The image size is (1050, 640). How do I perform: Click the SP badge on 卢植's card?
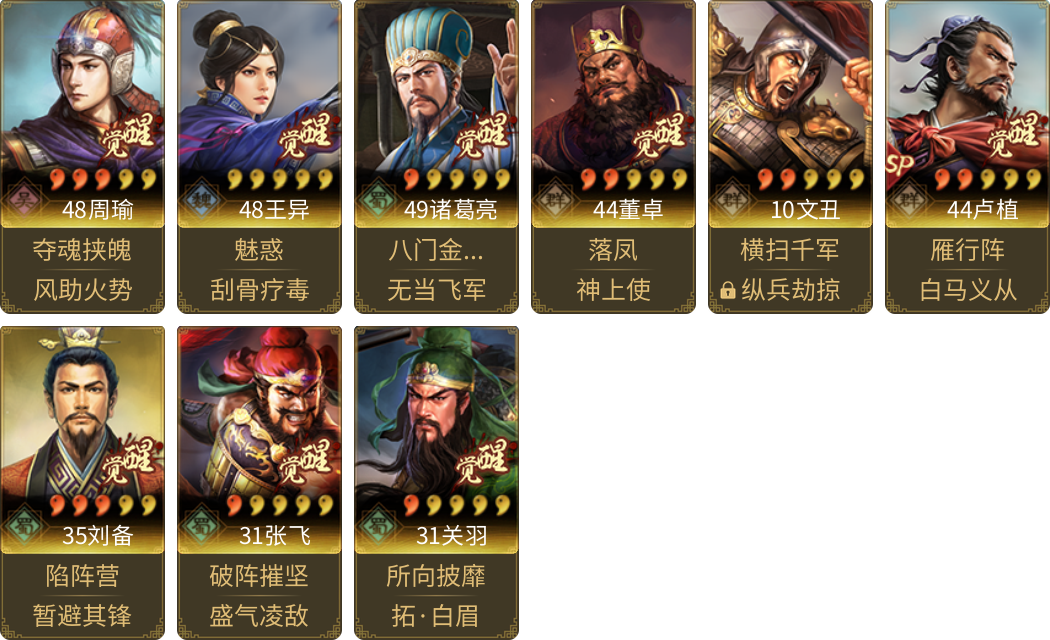click(x=899, y=165)
